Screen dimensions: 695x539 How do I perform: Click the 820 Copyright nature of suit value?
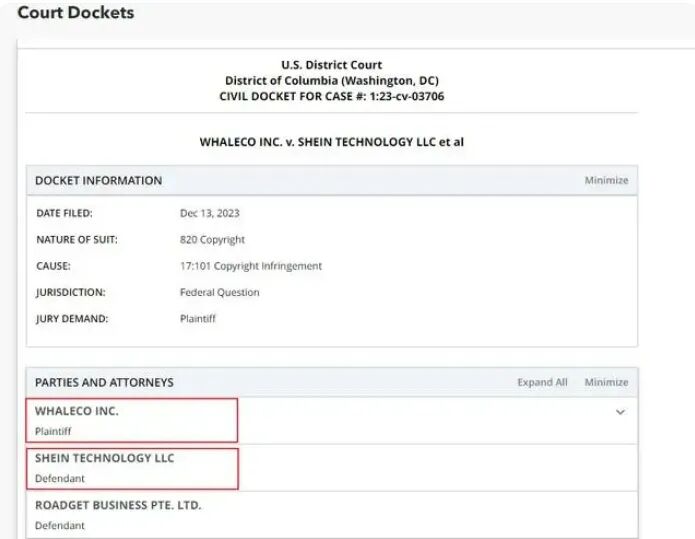[x=212, y=240]
